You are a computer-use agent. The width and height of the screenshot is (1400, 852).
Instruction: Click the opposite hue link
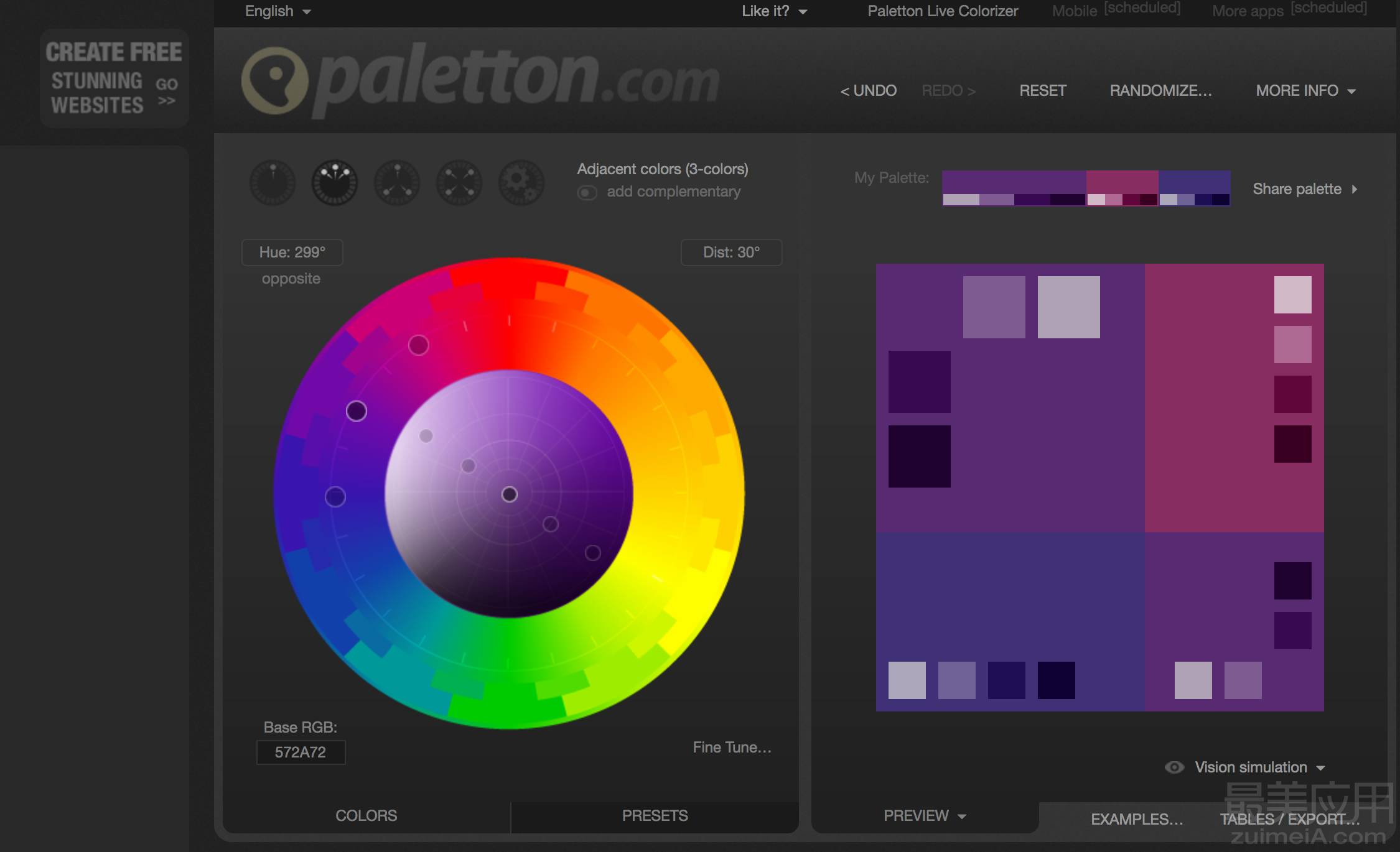291,279
